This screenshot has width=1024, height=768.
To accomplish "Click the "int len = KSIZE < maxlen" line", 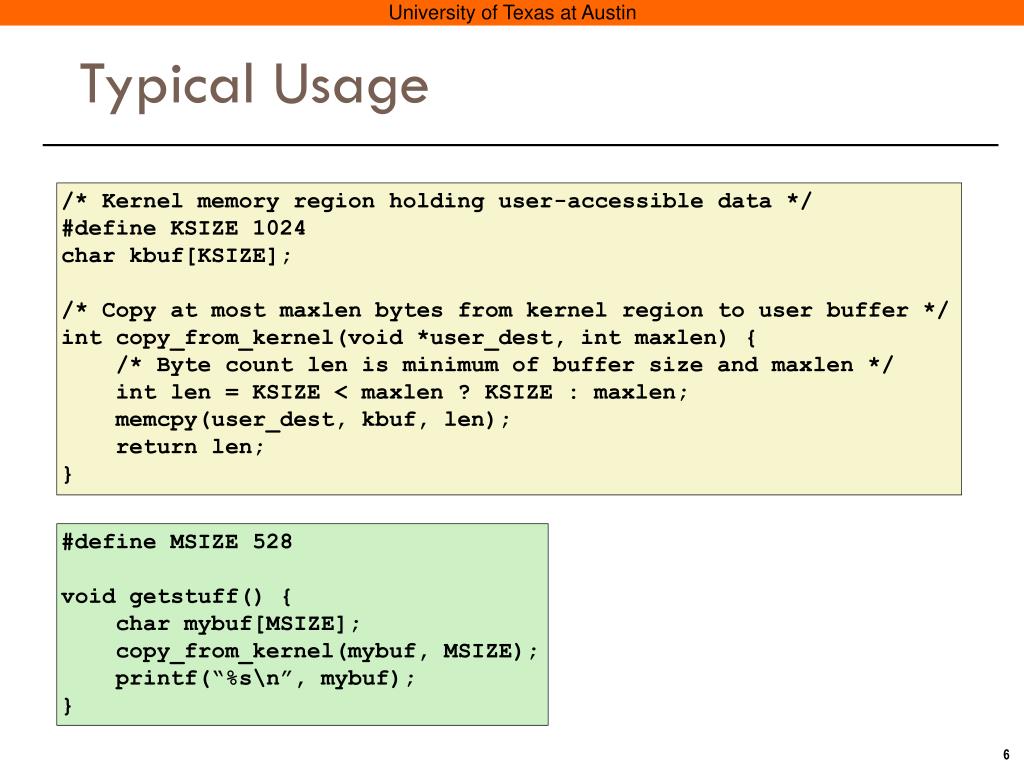I will [x=402, y=392].
